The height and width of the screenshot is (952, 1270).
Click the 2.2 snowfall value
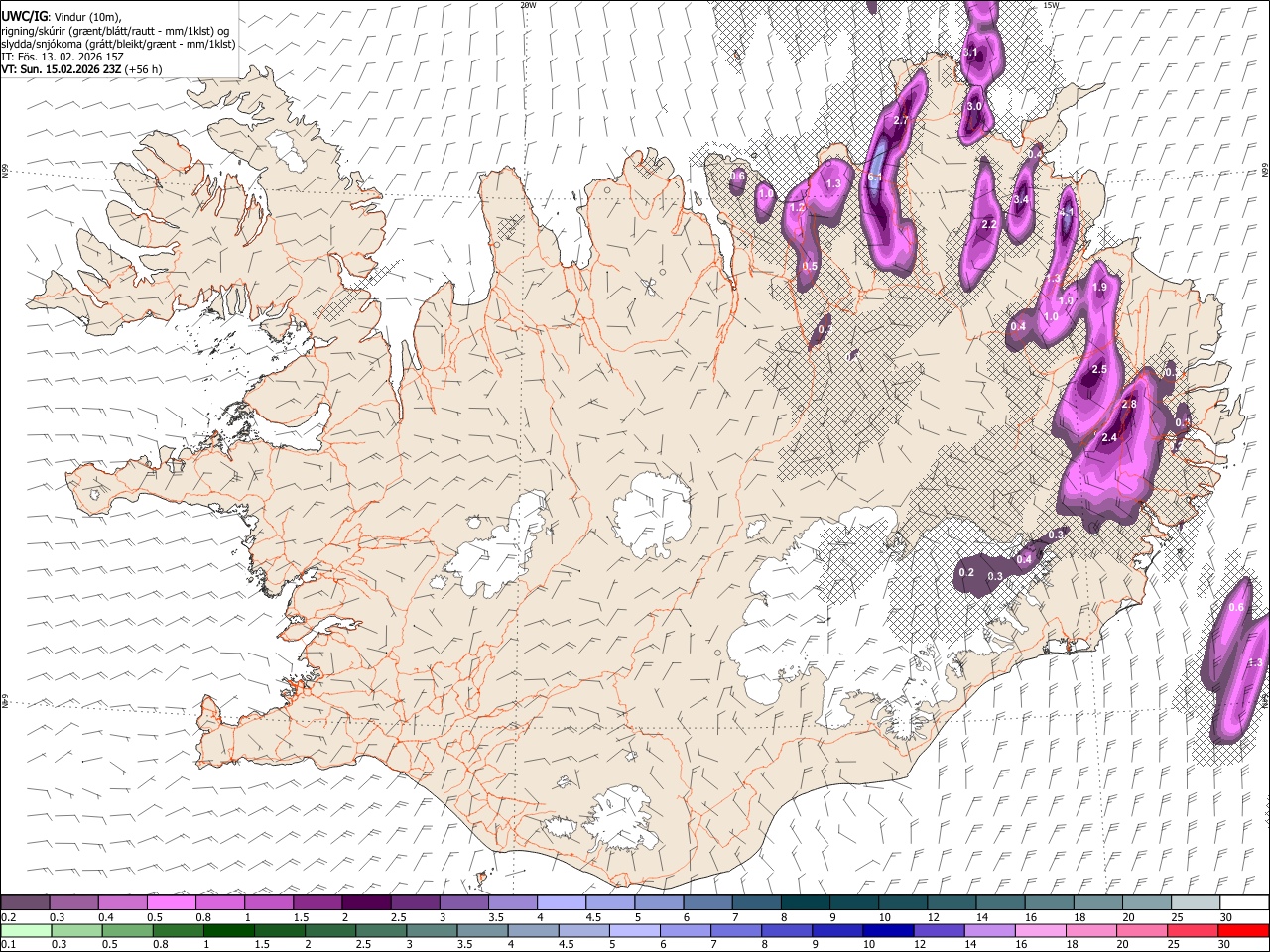tap(988, 224)
